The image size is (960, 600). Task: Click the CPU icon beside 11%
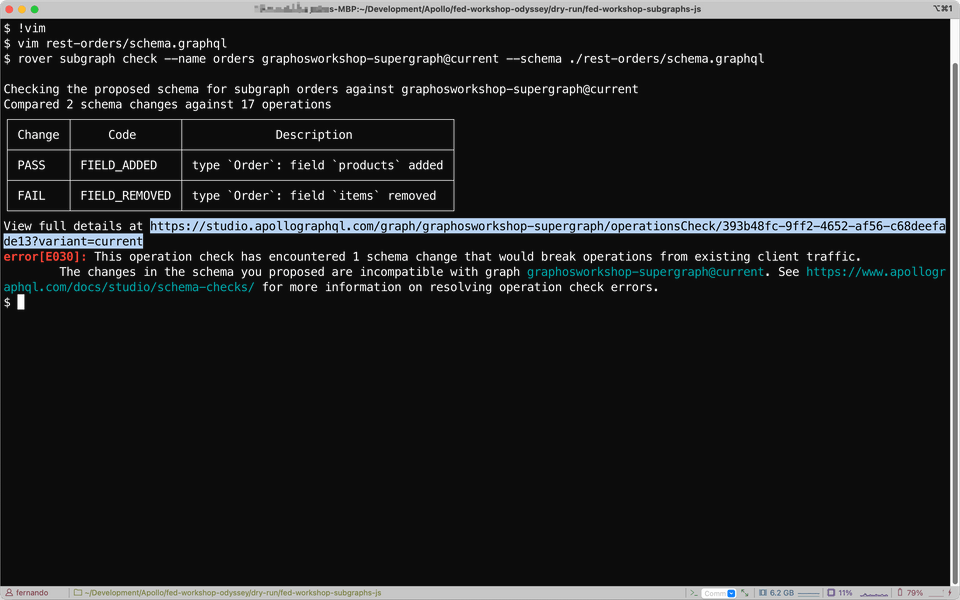coord(831,593)
